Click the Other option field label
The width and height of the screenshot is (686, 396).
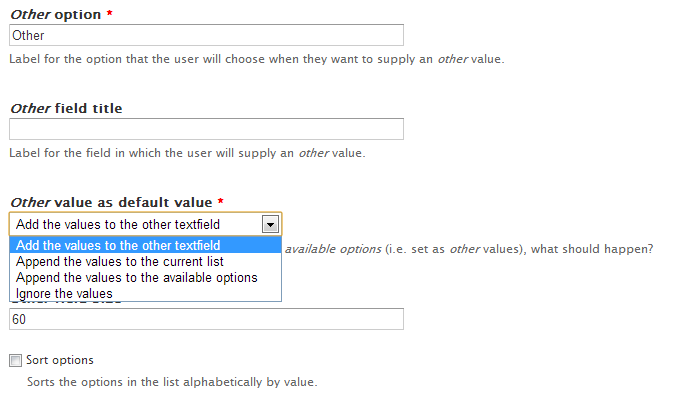56,14
